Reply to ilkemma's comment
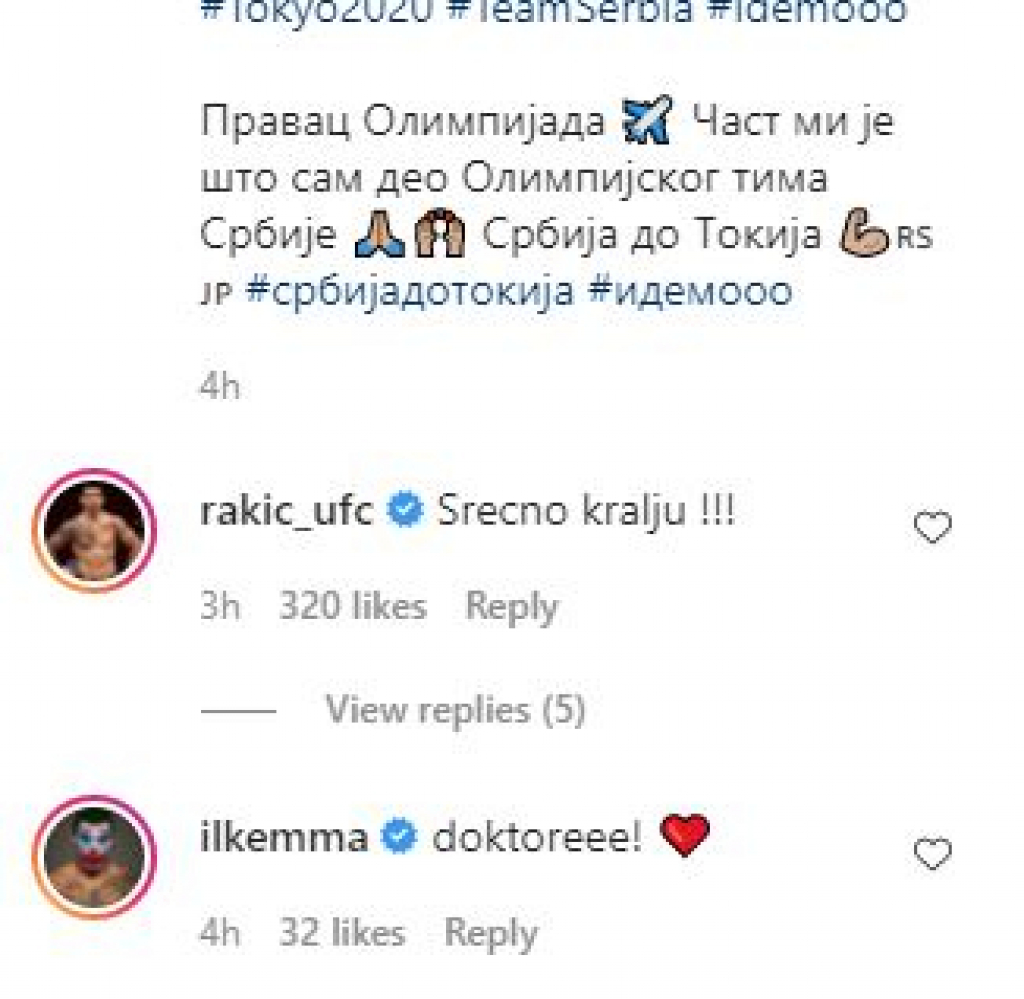 (490, 932)
